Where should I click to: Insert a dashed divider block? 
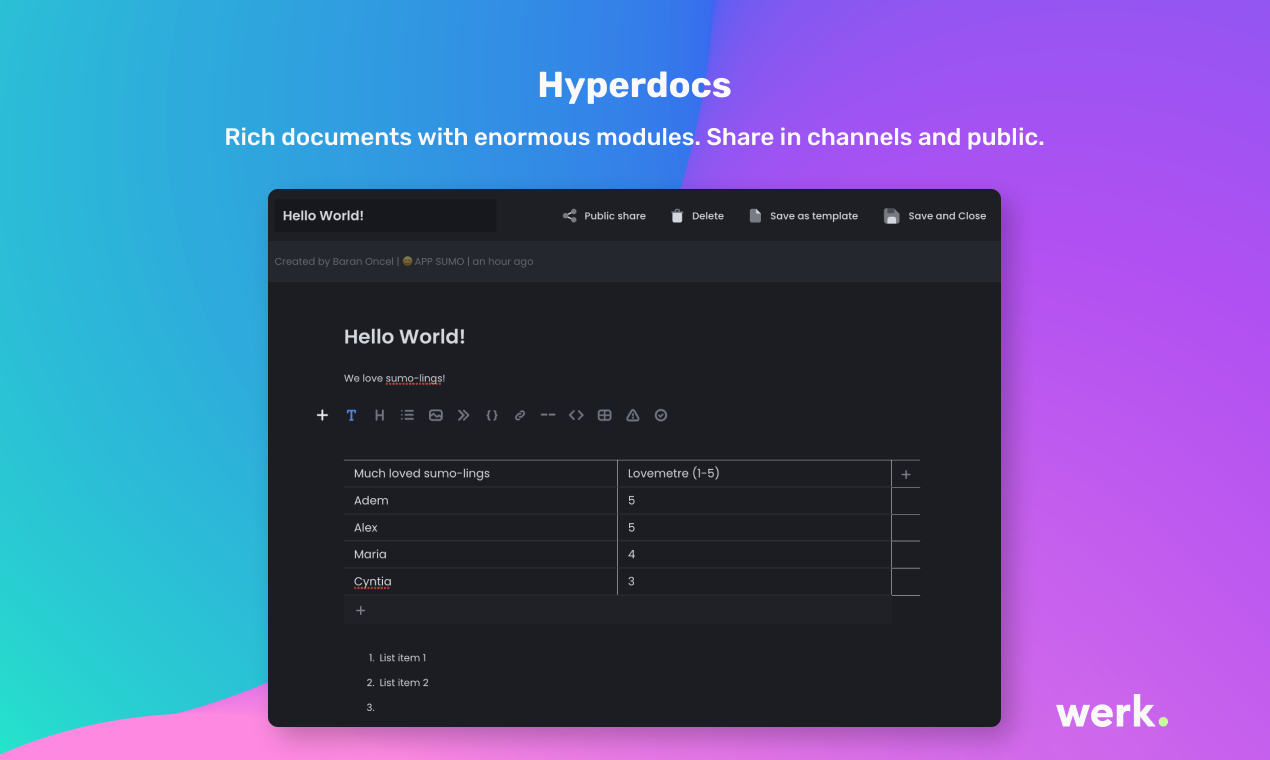(548, 415)
